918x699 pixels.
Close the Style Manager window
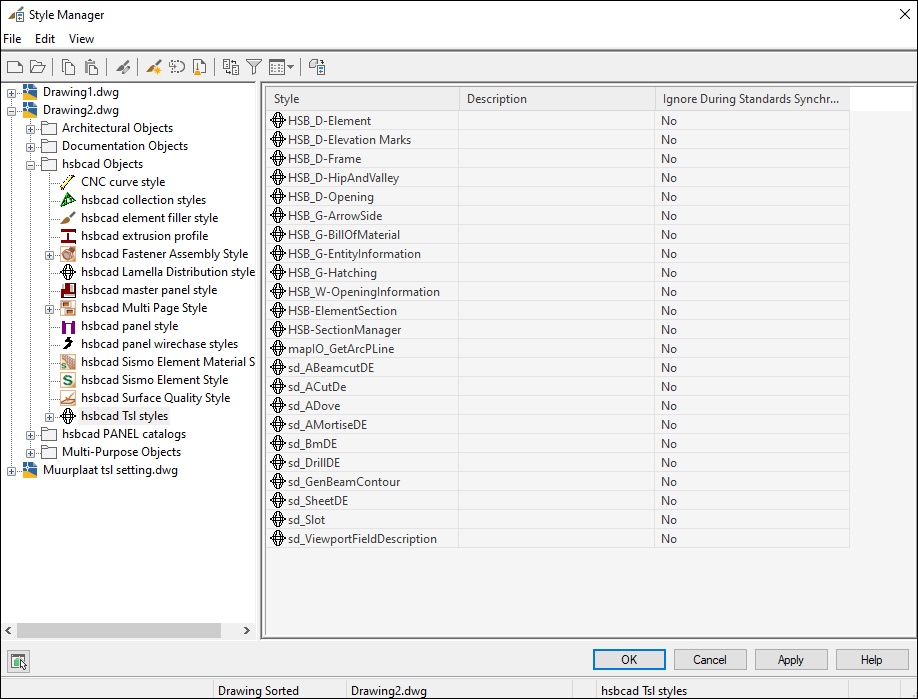(905, 15)
